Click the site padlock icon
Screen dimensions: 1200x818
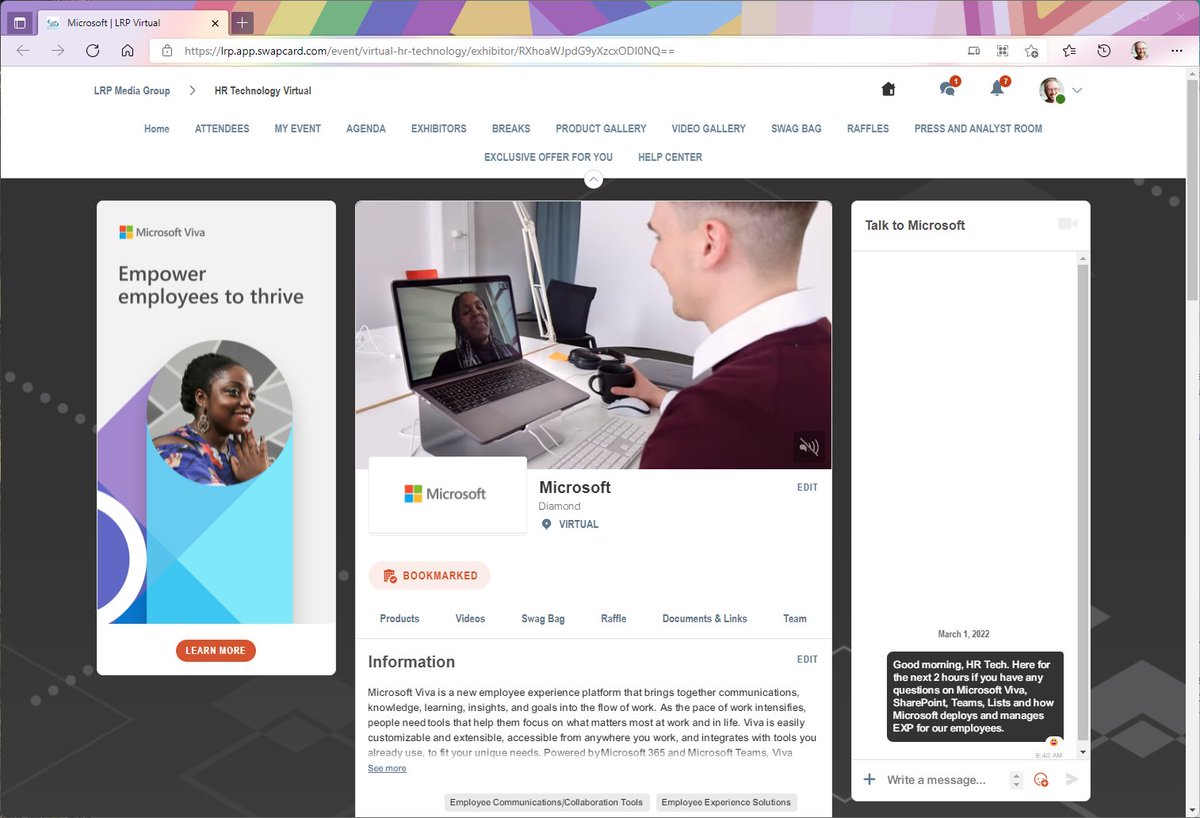click(x=167, y=50)
